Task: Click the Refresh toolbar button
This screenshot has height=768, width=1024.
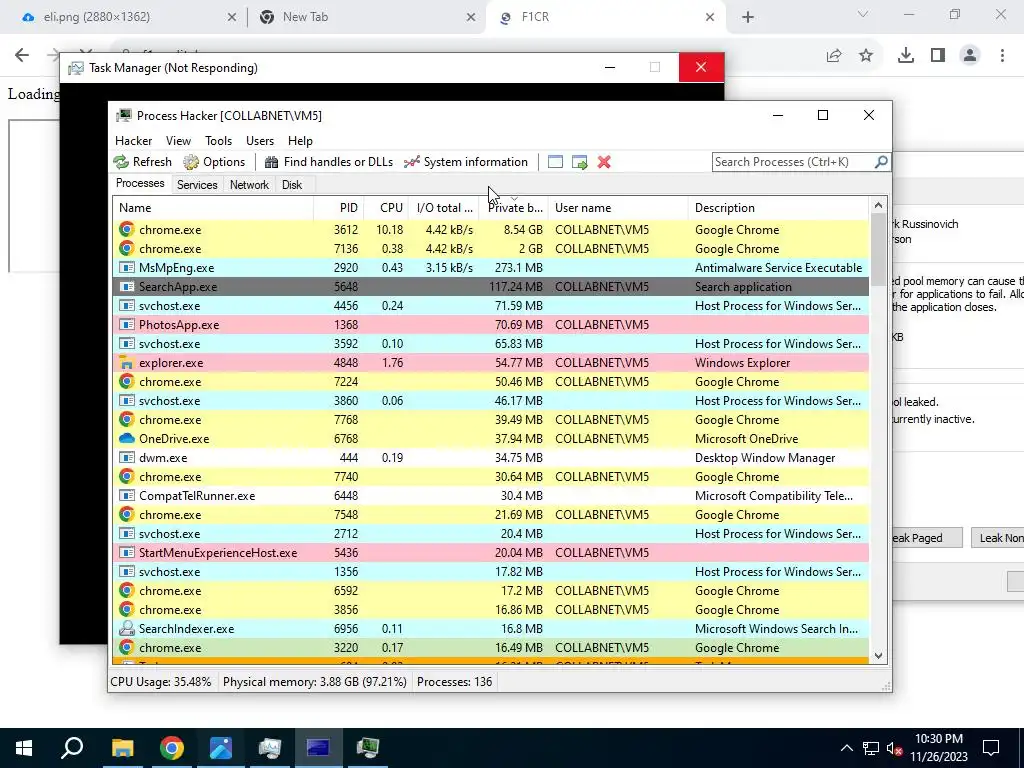Action: coord(143,162)
